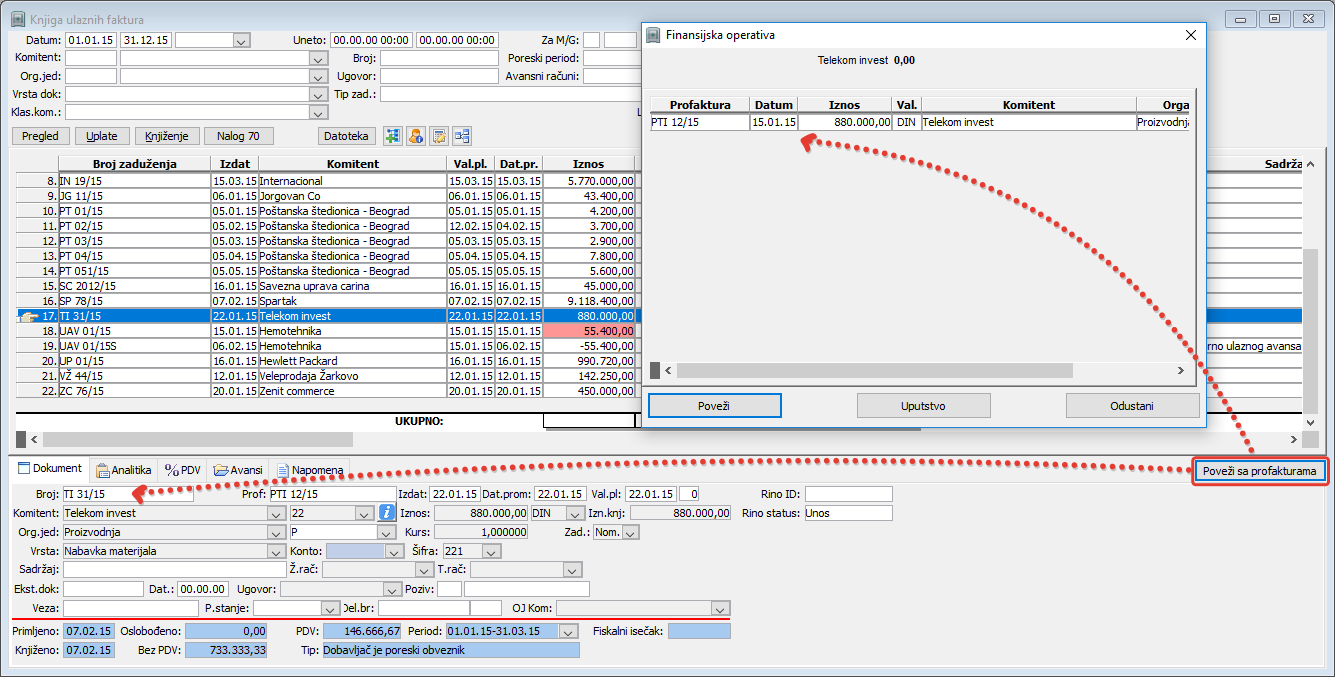
Task: Open the dropdown next to the Datum fields
Action: [241, 40]
